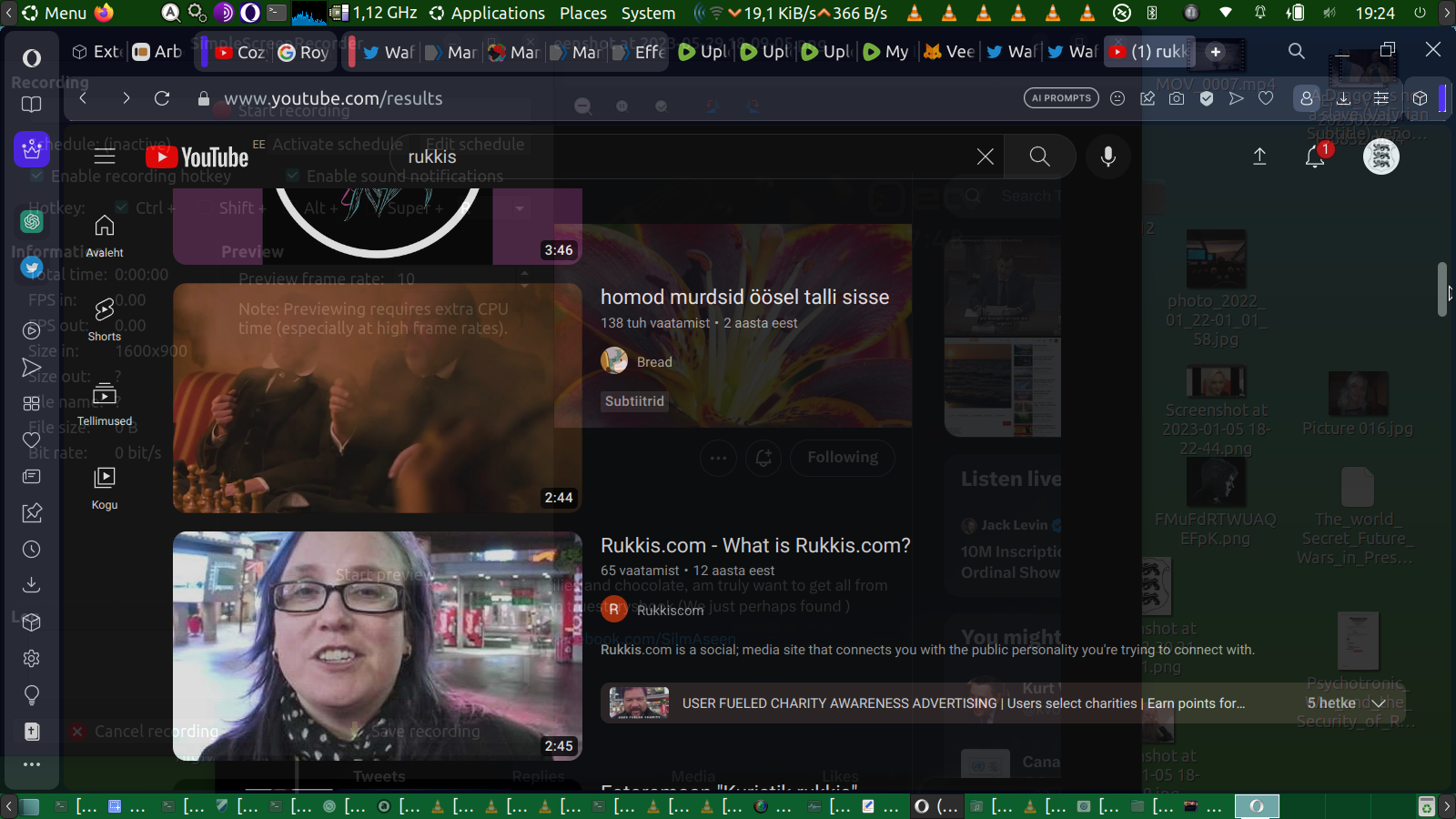Add page to bookmarks with heart icon
Viewport: 1456px width, 819px height.
coord(1266,98)
